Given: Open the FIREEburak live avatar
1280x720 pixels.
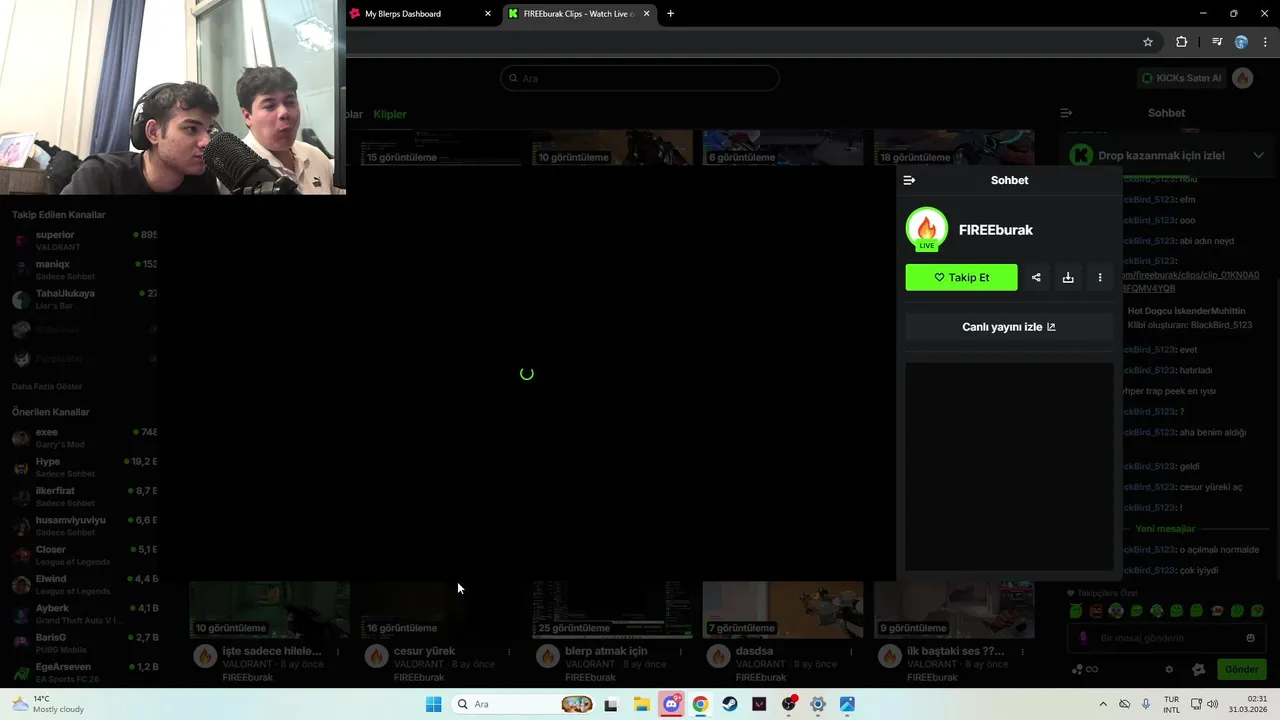Looking at the screenshot, I should pyautogui.click(x=927, y=229).
